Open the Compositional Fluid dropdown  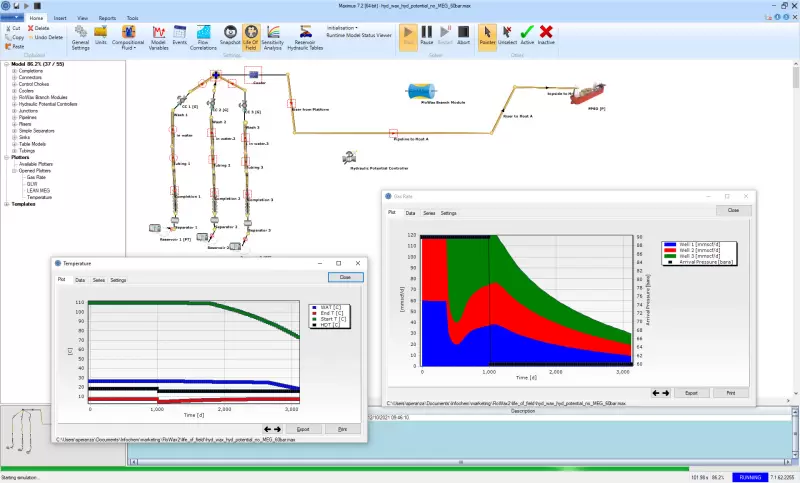[128, 37]
